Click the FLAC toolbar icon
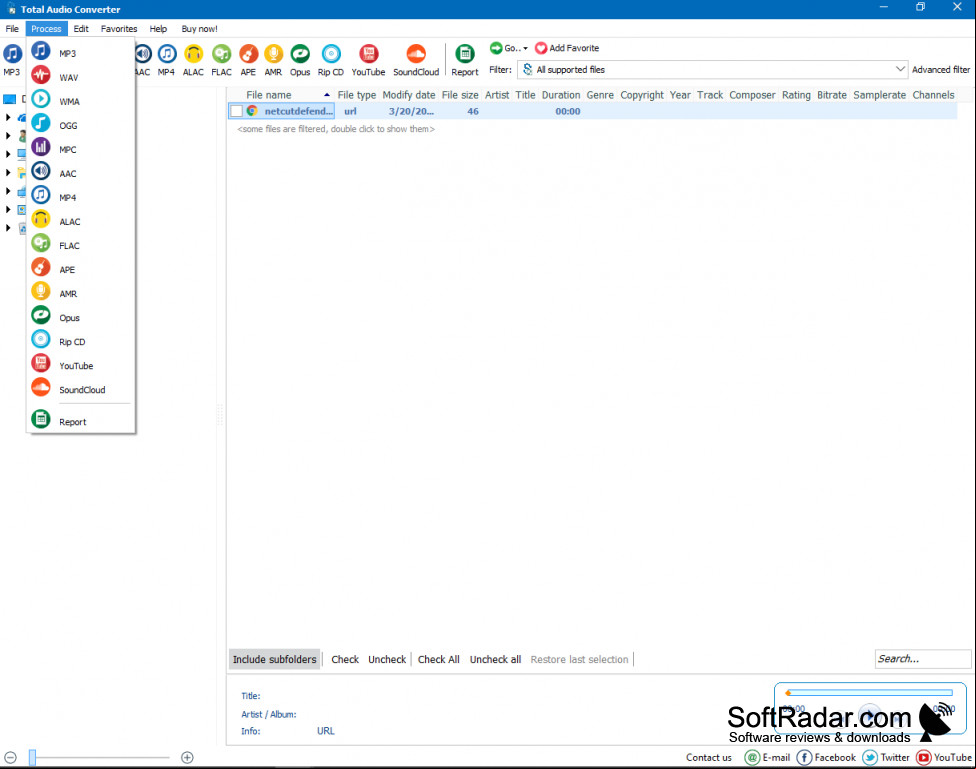Screen dimensions: 976x769 click(x=221, y=60)
